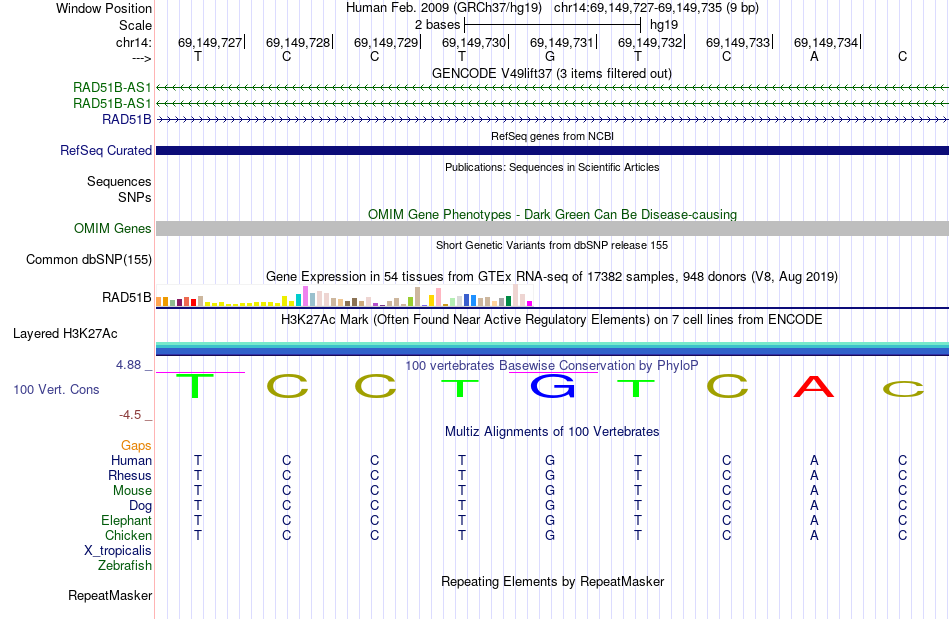This screenshot has width=950, height=619.
Task: Click the gray OMIM Genes bar
Action: click(552, 228)
